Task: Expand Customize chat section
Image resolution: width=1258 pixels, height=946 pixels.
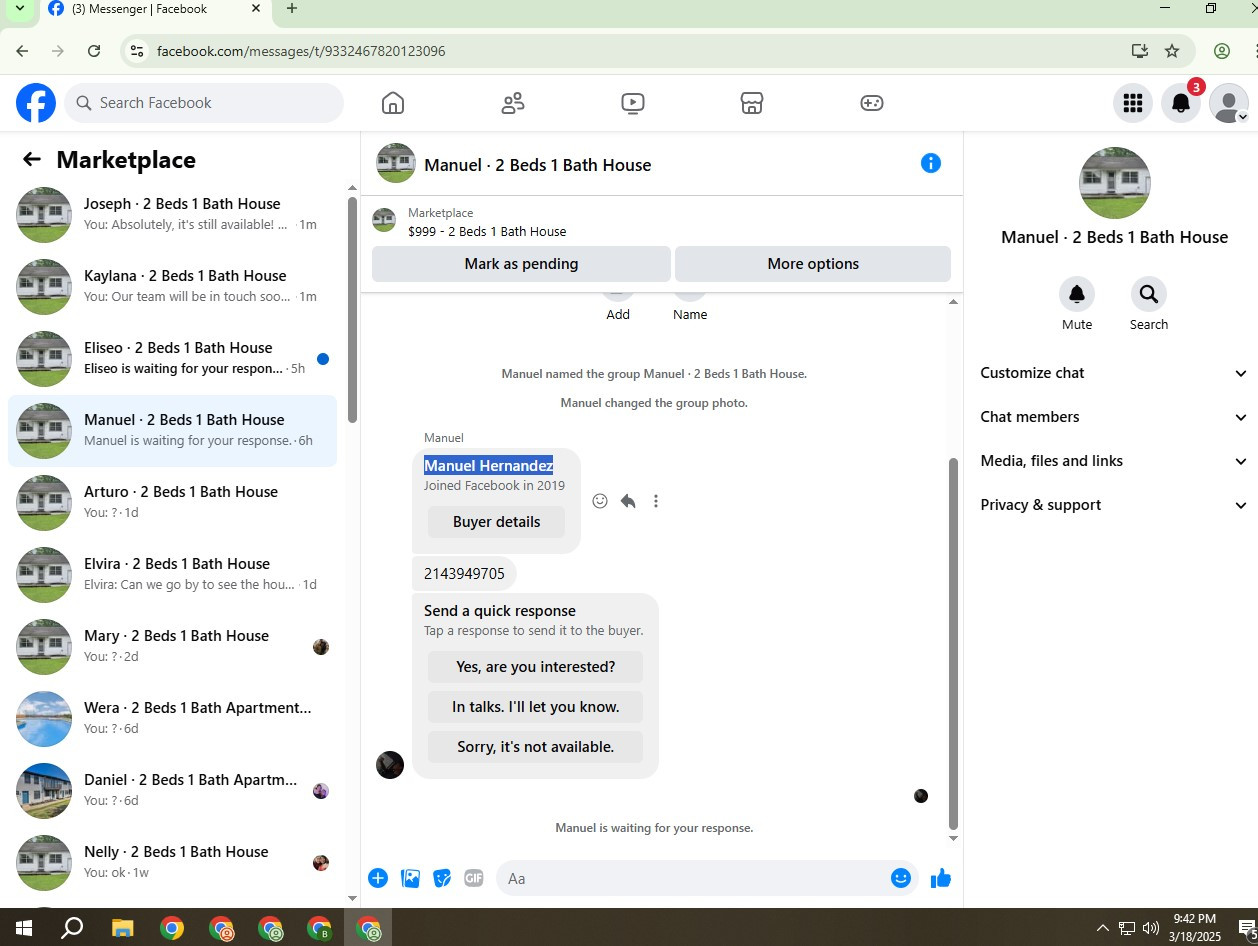Action: pos(1114,373)
